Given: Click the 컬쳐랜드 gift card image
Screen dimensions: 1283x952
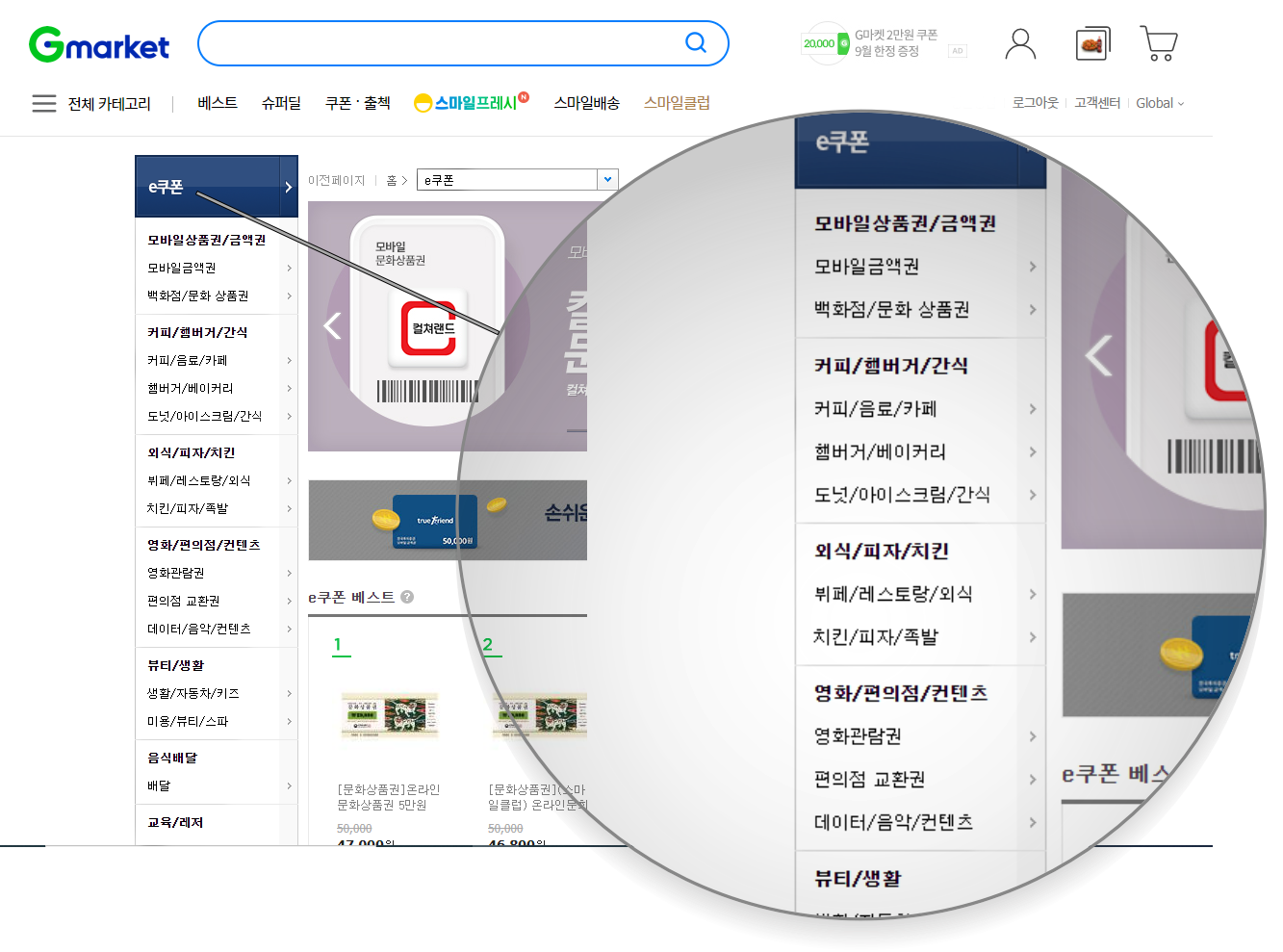Looking at the screenshot, I should coord(428,322).
